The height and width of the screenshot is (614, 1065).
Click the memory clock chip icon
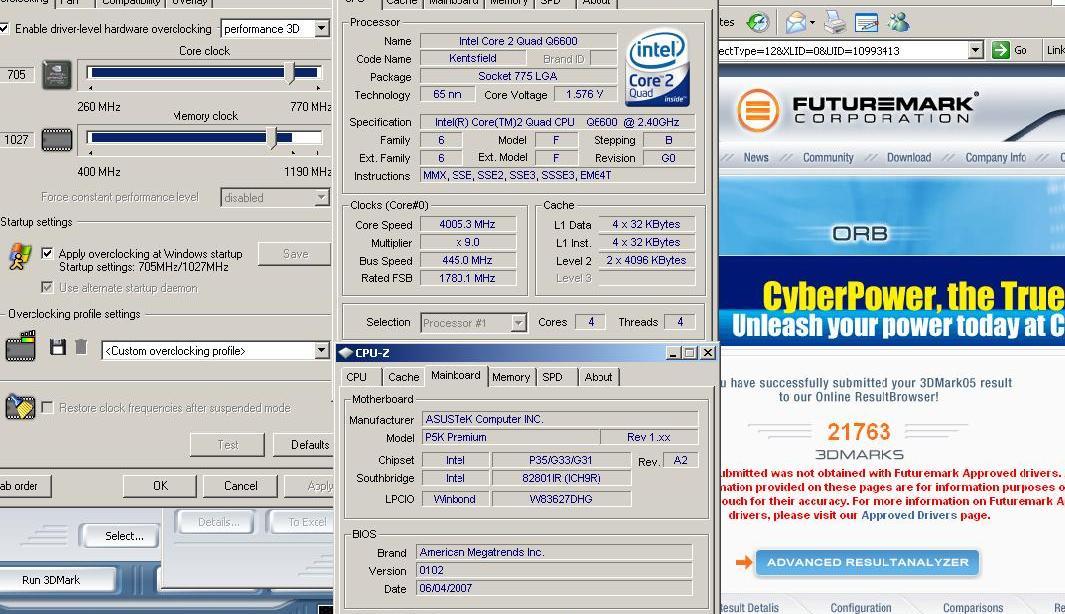(57, 140)
